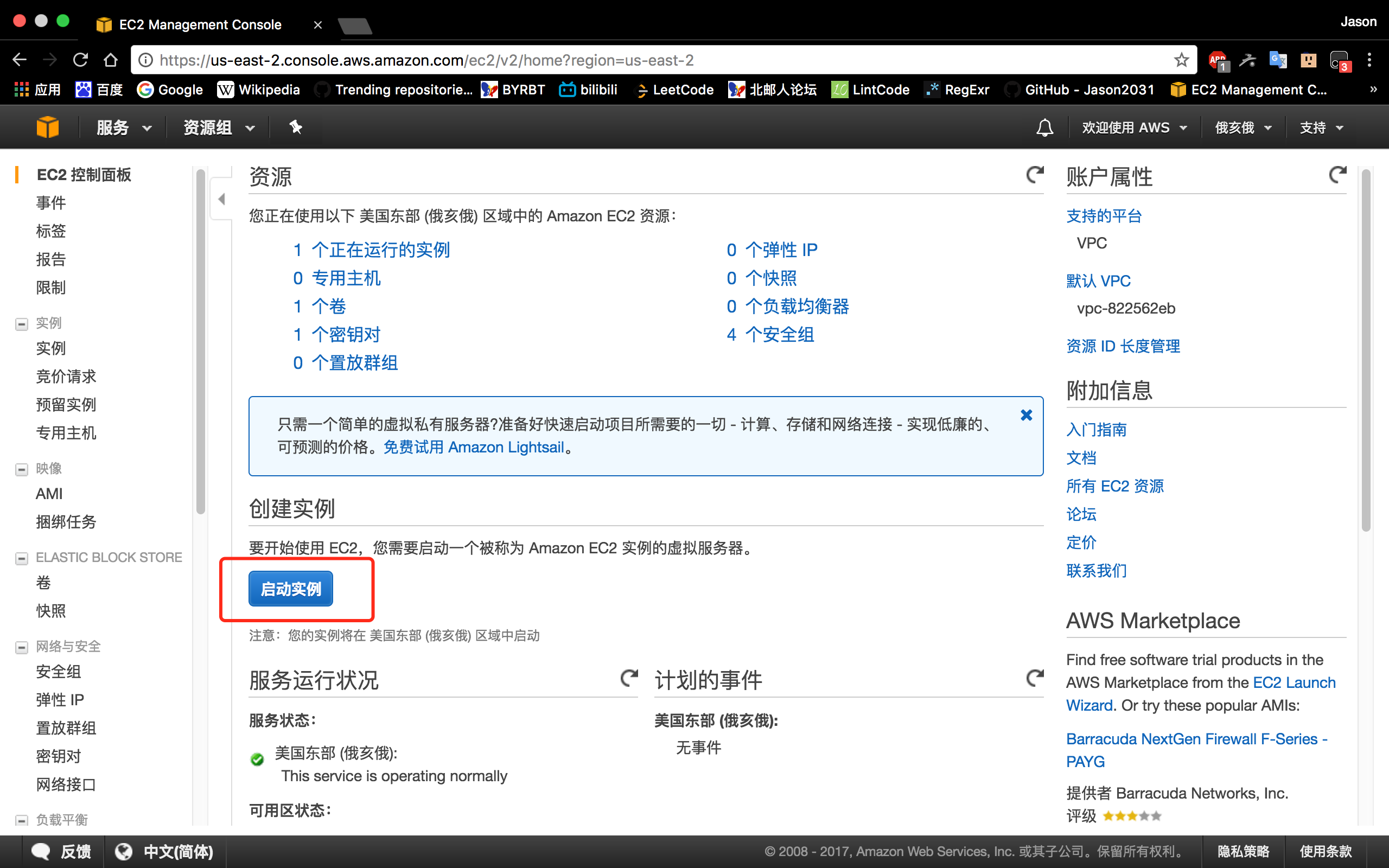Refresh the 计划的事件 scheduled events panel

(1035, 678)
